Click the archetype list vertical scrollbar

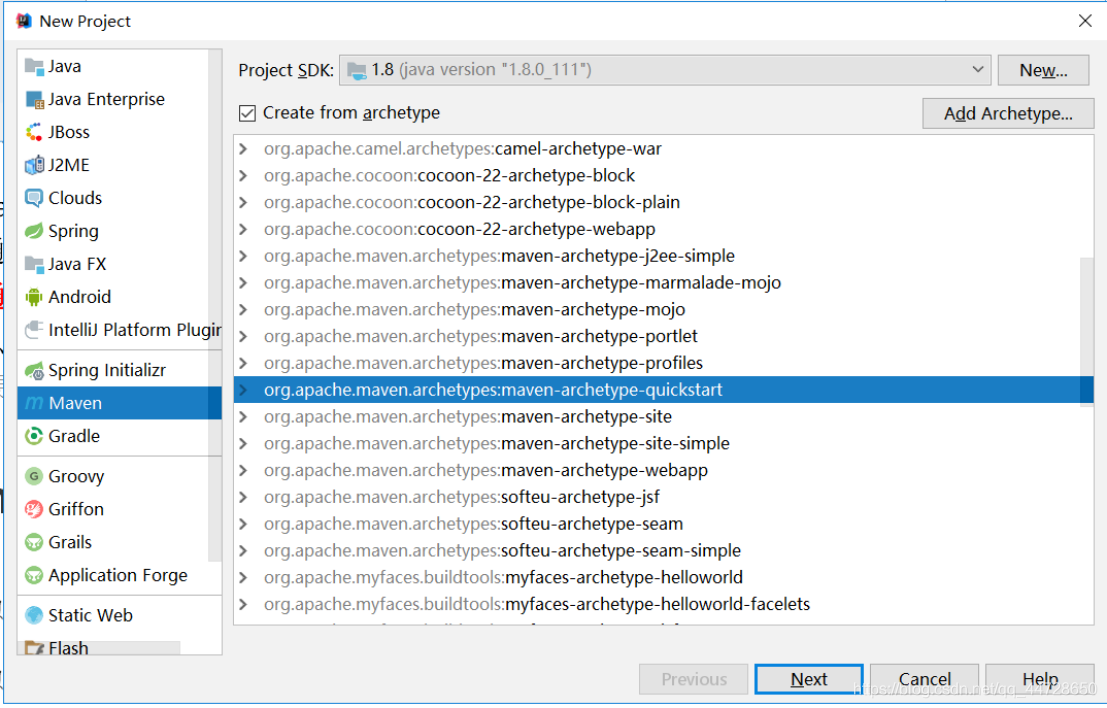click(1087, 332)
